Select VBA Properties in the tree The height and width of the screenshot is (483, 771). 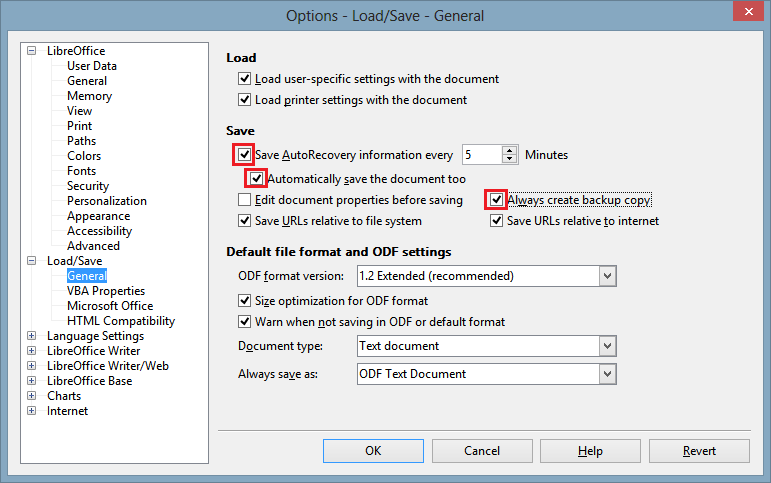point(105,291)
